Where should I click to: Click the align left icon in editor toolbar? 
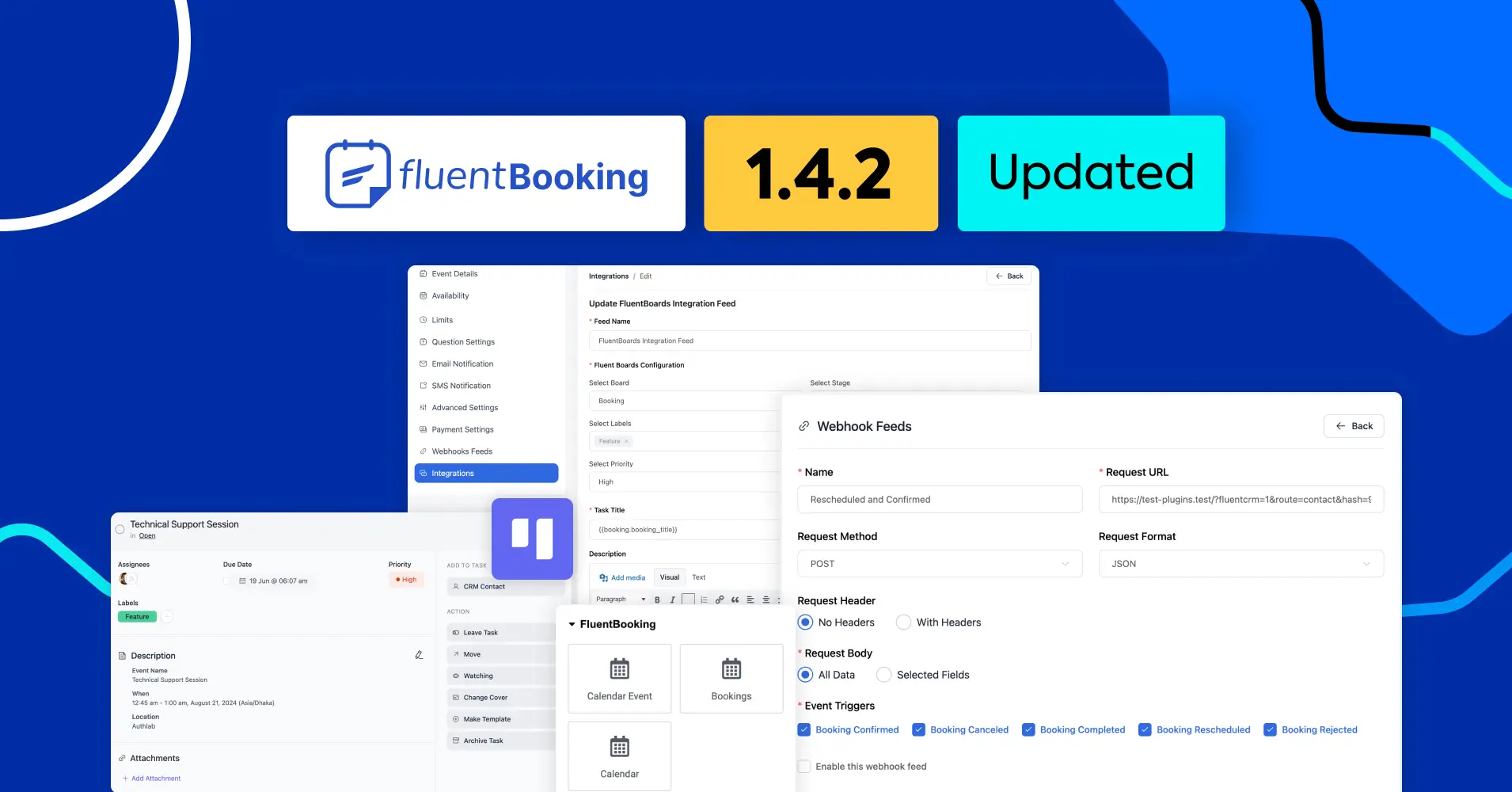pos(750,600)
